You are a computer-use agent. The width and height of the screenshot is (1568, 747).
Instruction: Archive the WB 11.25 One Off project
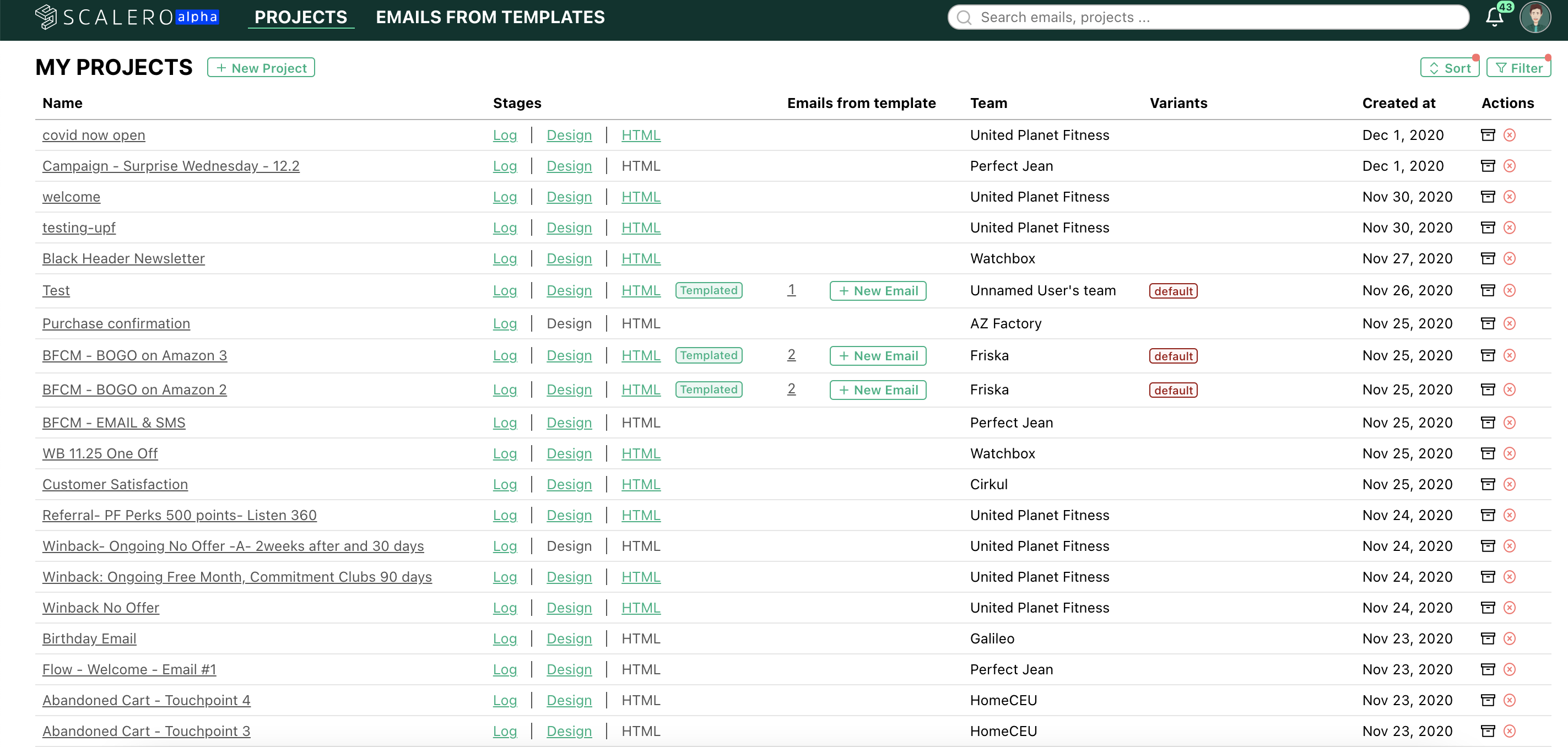1487,453
